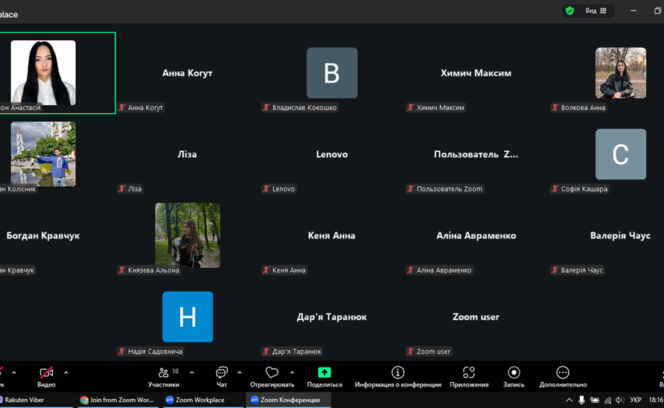
Task: Open the Дополнительно more options menu
Action: point(562,375)
